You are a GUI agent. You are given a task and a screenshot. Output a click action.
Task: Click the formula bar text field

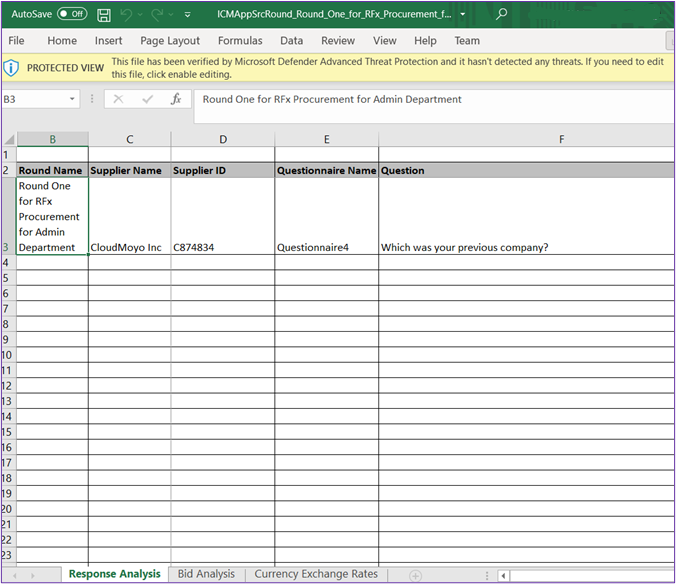(433, 106)
